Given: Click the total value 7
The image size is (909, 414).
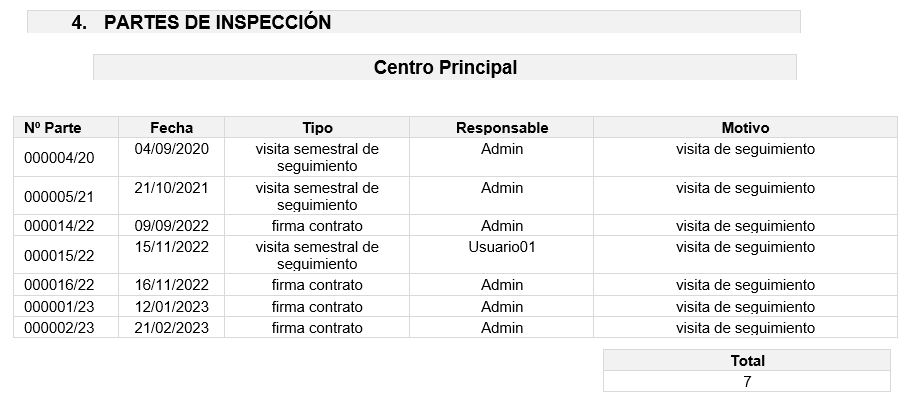Looking at the screenshot, I should click(x=747, y=382).
